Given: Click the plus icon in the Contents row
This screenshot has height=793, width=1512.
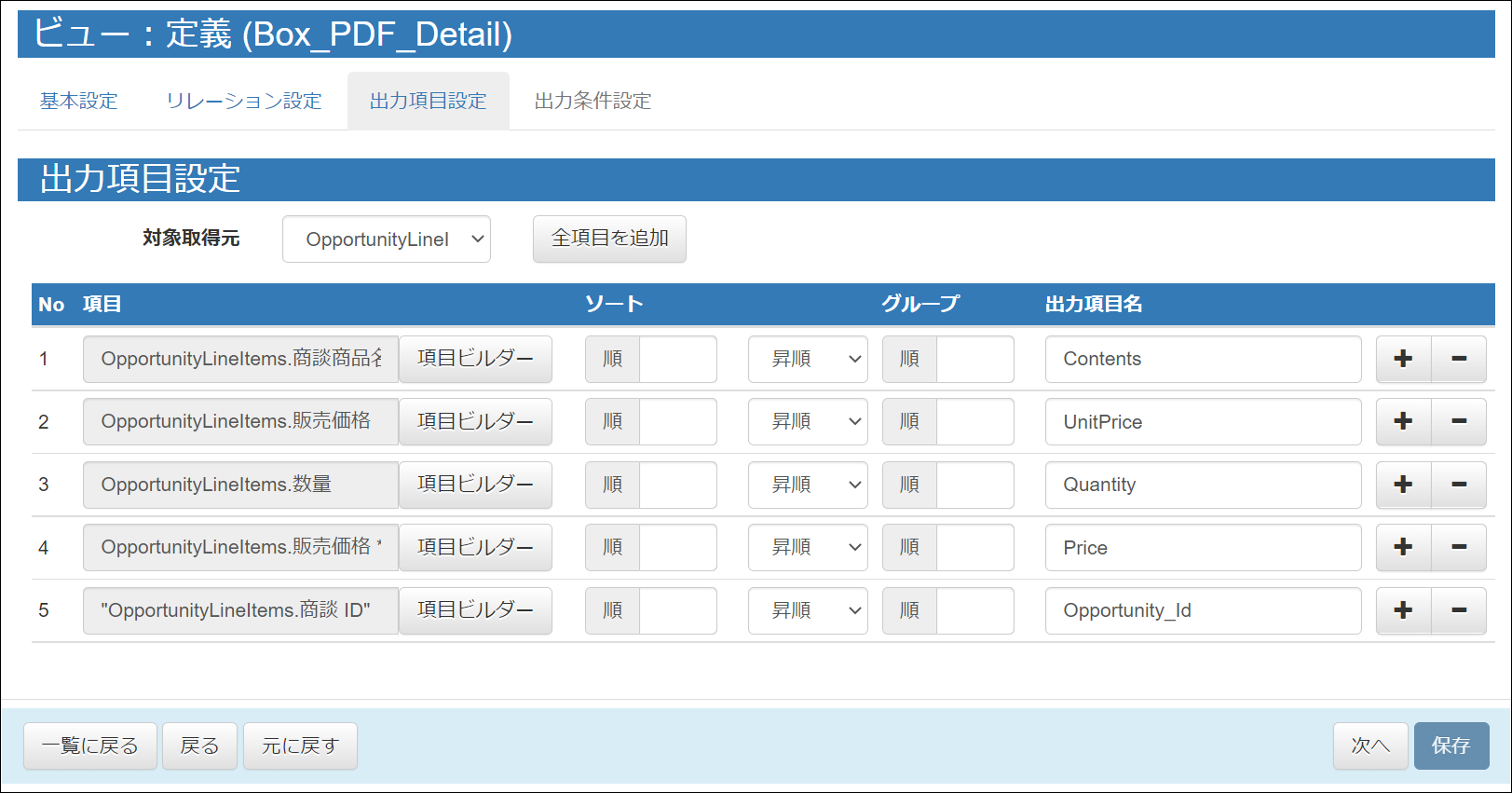Looking at the screenshot, I should pos(1403,359).
